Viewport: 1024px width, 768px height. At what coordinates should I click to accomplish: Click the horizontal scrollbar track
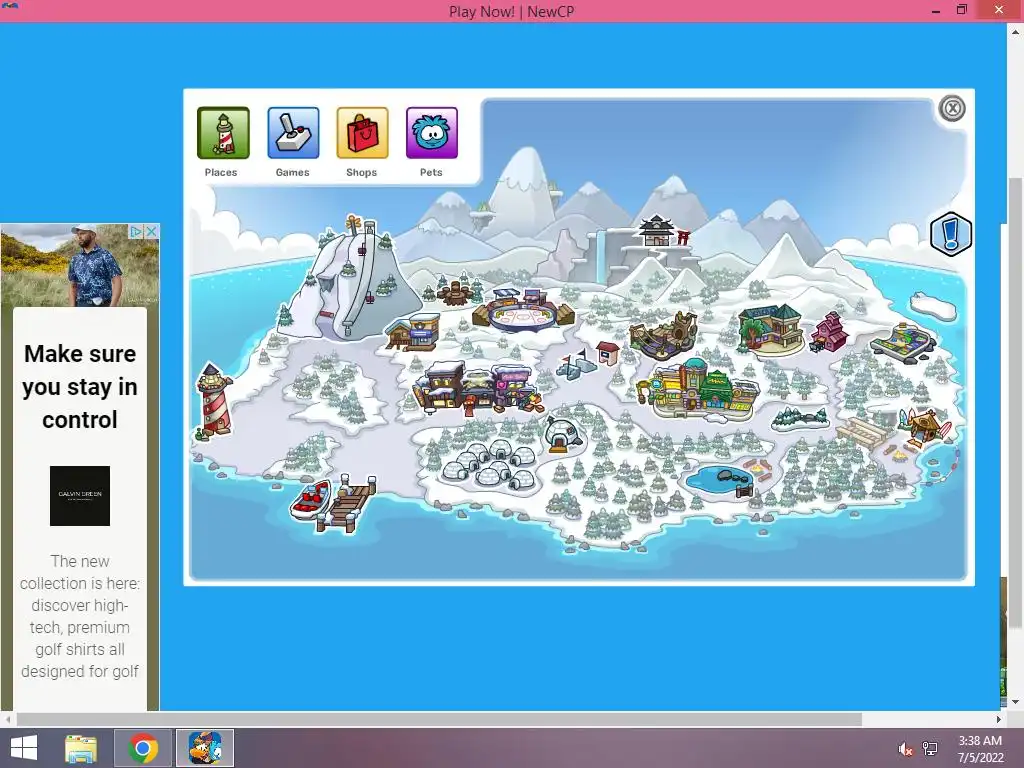(438, 719)
